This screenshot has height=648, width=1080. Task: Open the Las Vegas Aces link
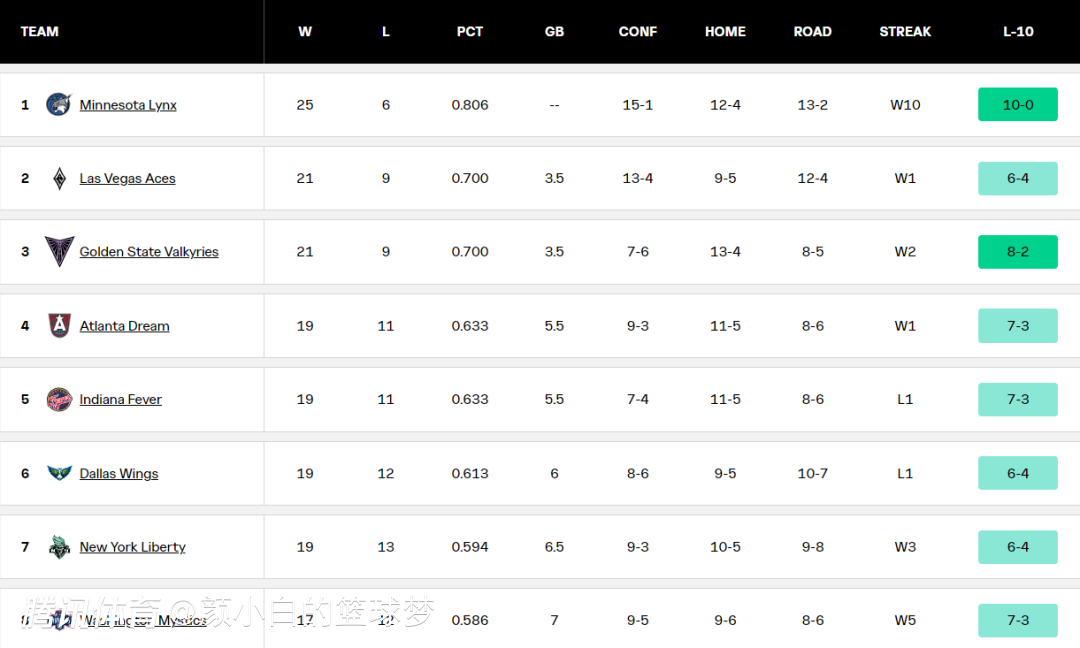point(127,178)
